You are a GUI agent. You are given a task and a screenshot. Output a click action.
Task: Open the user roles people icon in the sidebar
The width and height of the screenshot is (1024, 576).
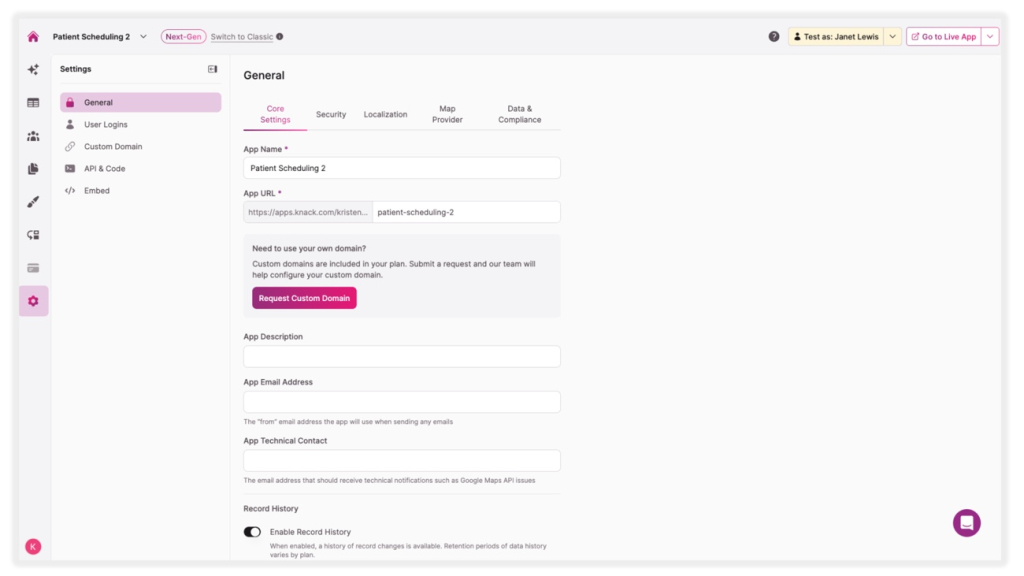tap(33, 136)
